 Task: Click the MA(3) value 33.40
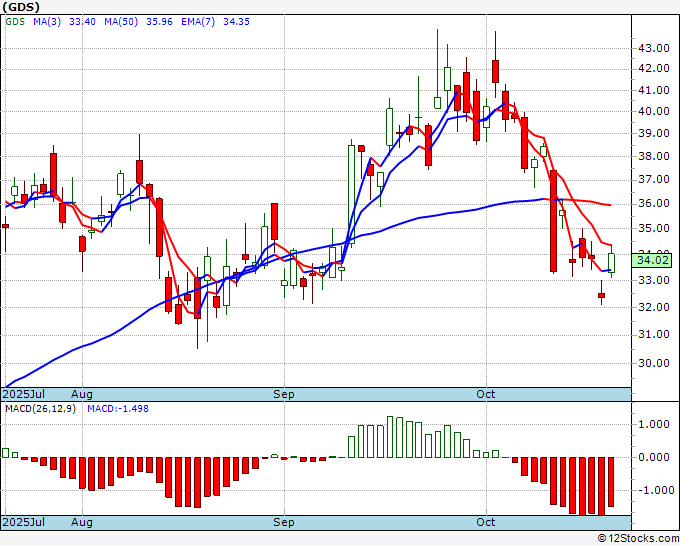pyautogui.click(x=82, y=22)
